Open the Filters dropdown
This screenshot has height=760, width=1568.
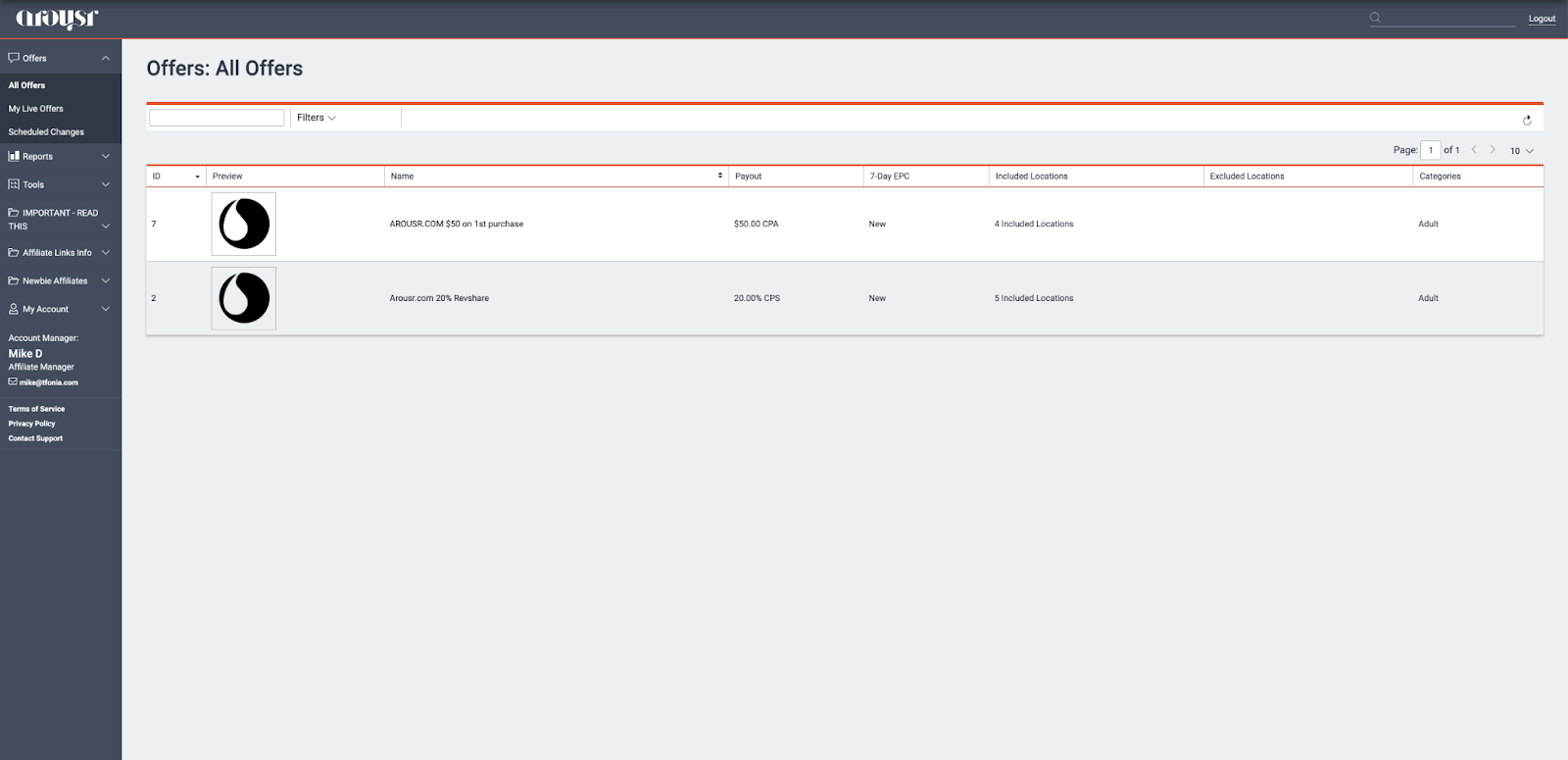coord(317,118)
